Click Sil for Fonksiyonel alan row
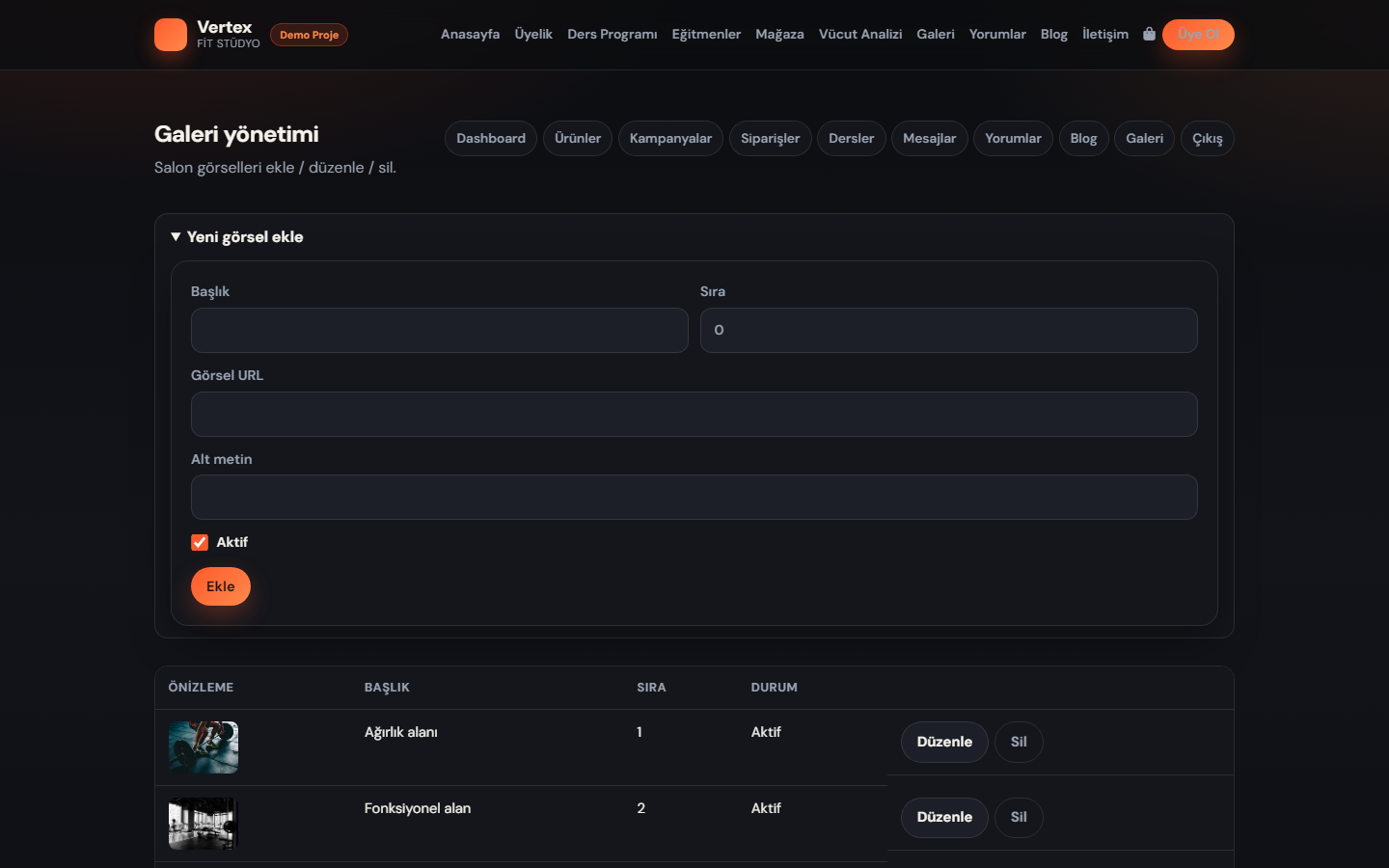 tap(1019, 817)
